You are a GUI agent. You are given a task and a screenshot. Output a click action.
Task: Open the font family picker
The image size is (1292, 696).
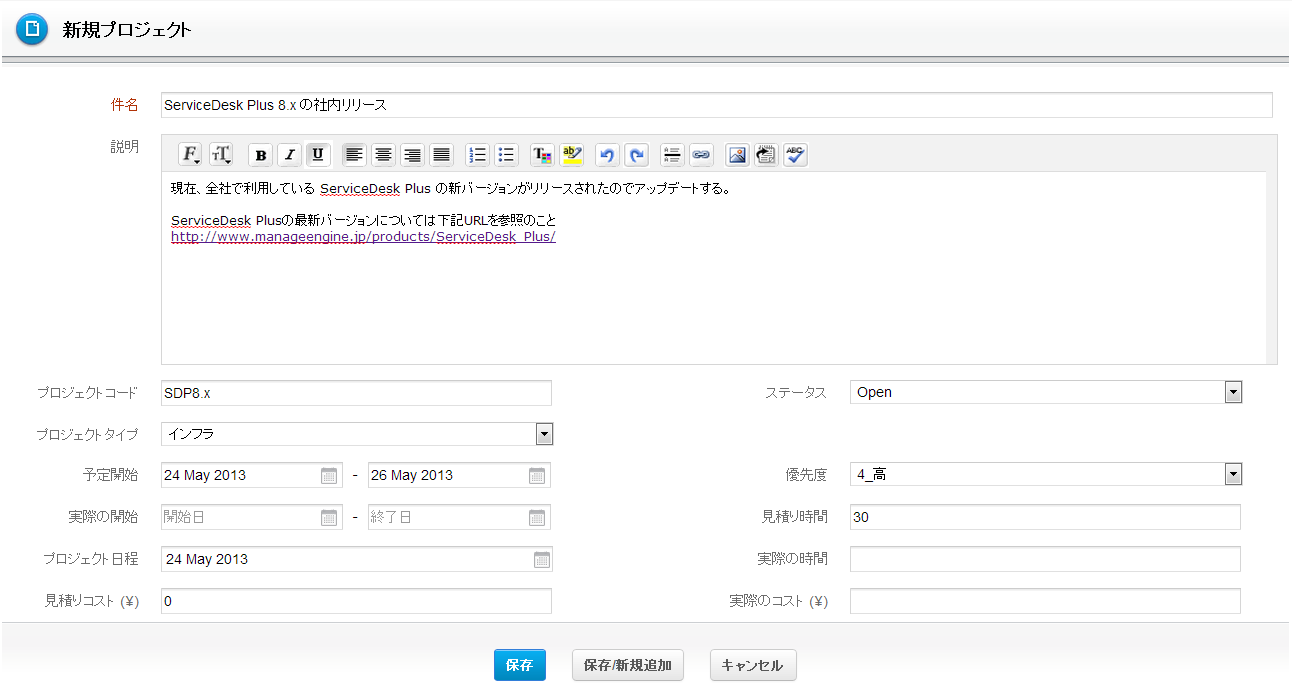pos(190,155)
